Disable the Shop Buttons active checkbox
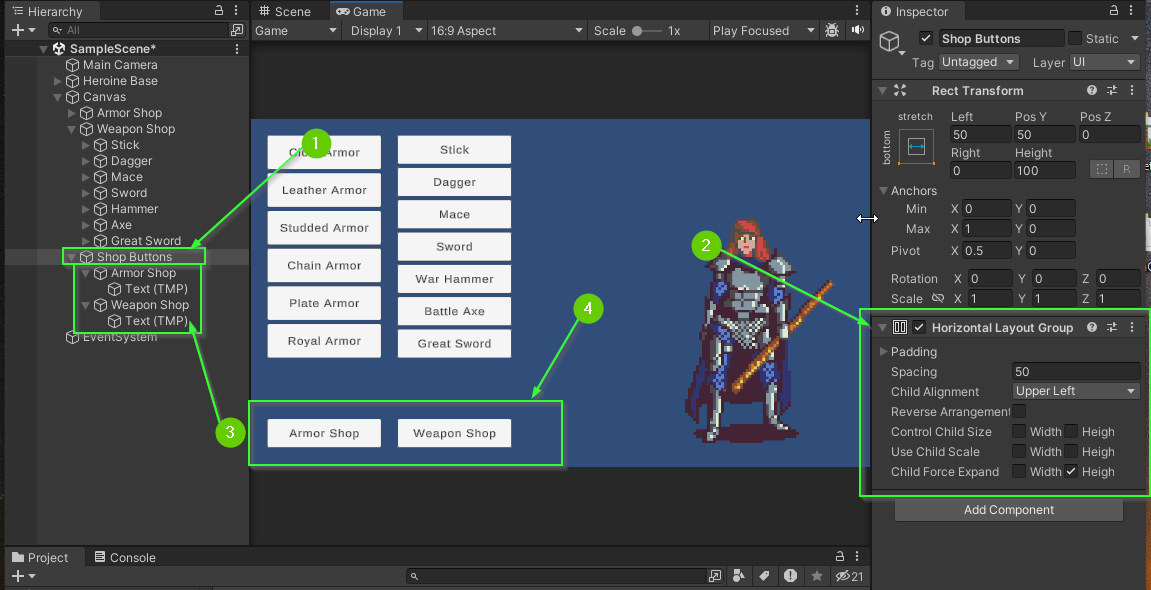This screenshot has height=590, width=1151. (x=925, y=38)
